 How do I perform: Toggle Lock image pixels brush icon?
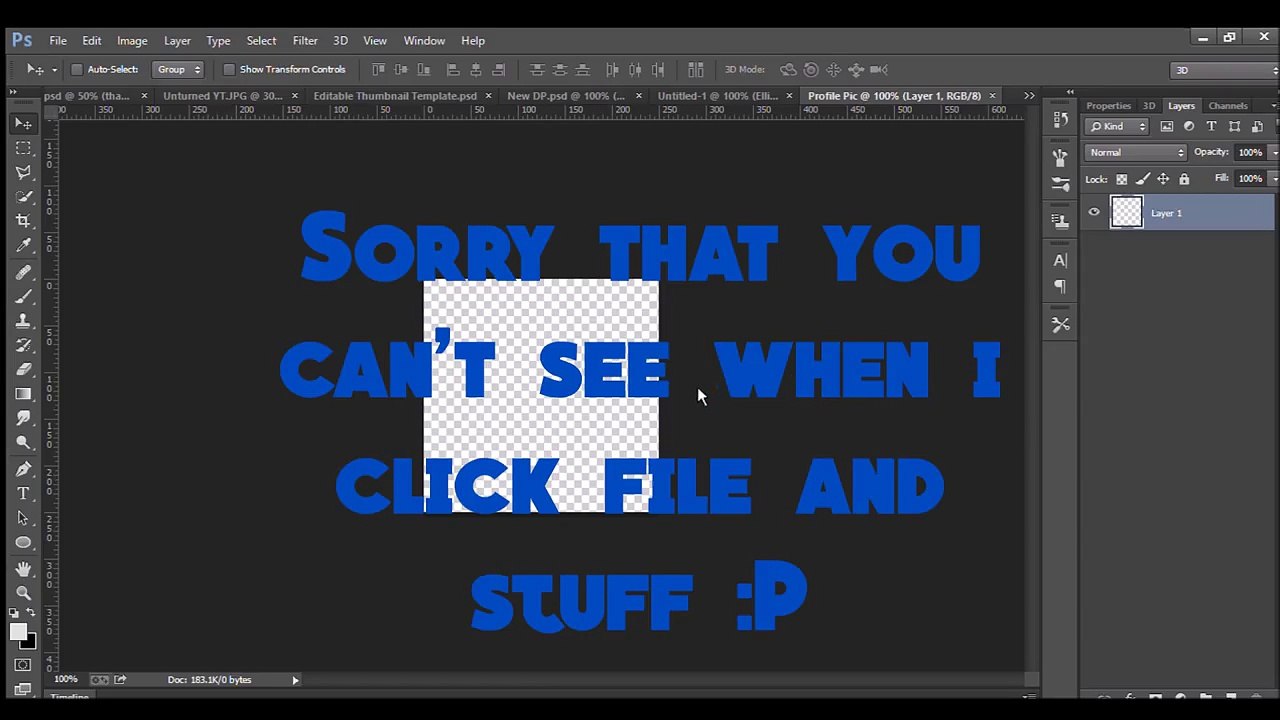[1142, 179]
